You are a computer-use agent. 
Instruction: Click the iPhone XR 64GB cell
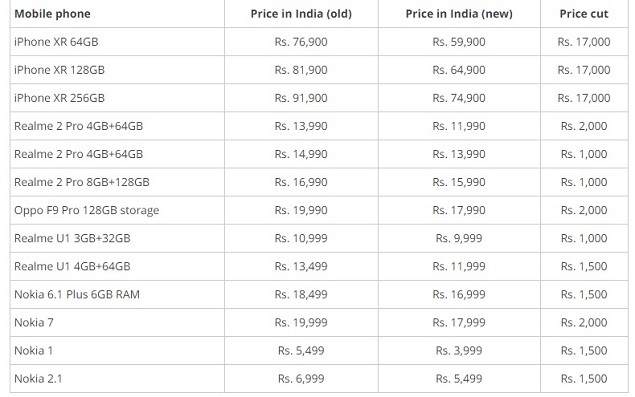(x=56, y=42)
